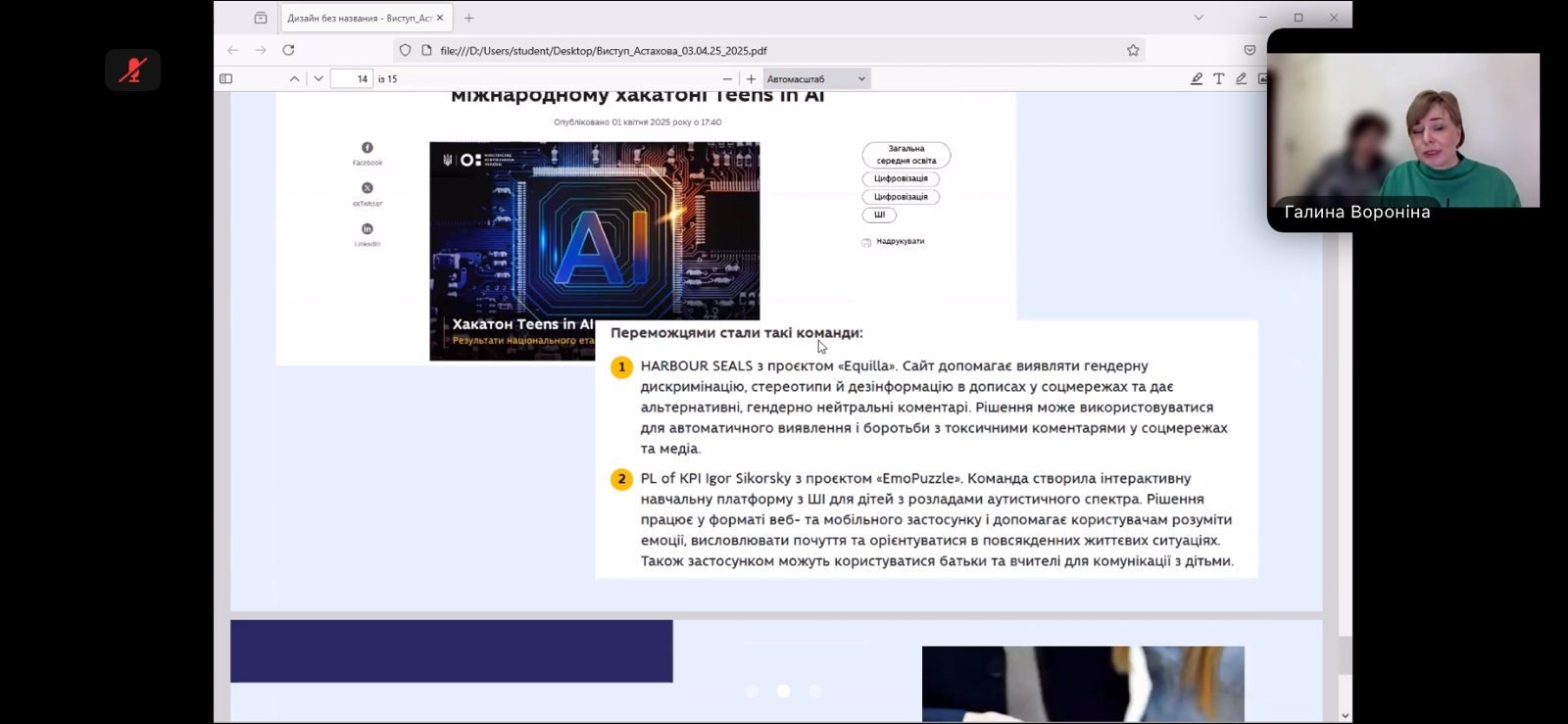Image resolution: width=1568 pixels, height=724 pixels.
Task: Click the Загальна середня освіта tag
Action: click(x=906, y=155)
